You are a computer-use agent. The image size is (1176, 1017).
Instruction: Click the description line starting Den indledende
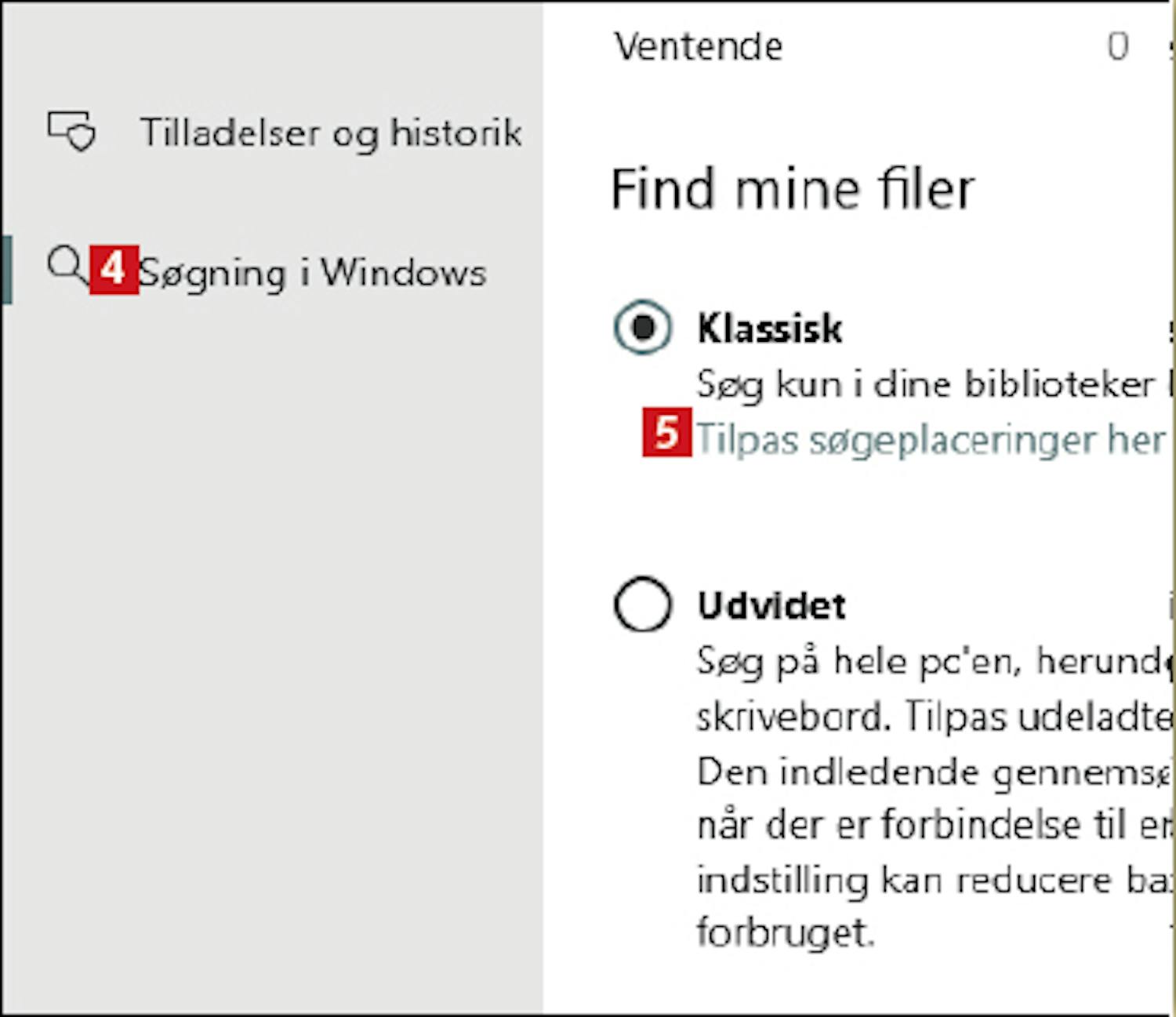935,772
